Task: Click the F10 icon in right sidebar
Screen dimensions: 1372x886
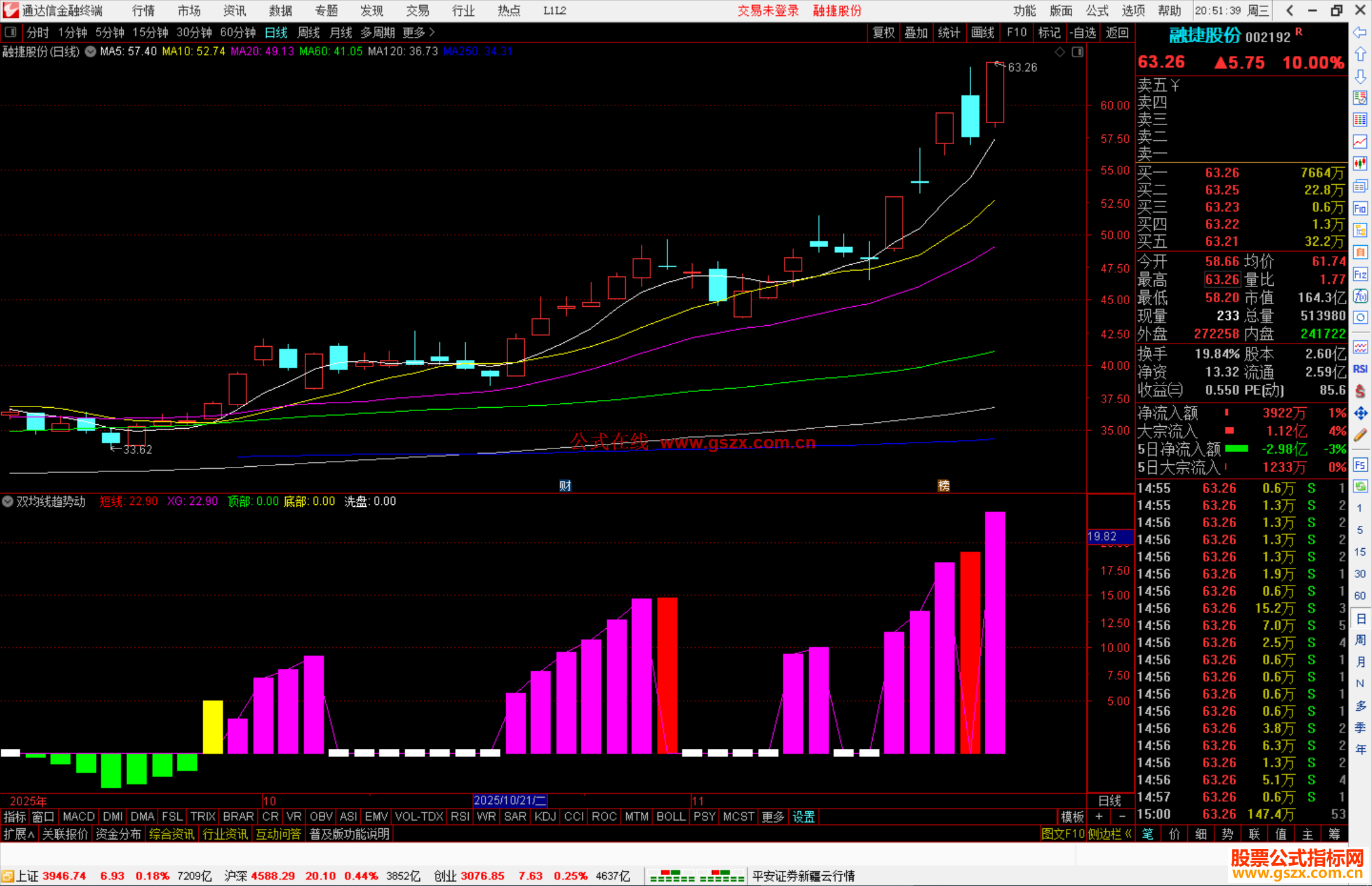Action: [1360, 209]
